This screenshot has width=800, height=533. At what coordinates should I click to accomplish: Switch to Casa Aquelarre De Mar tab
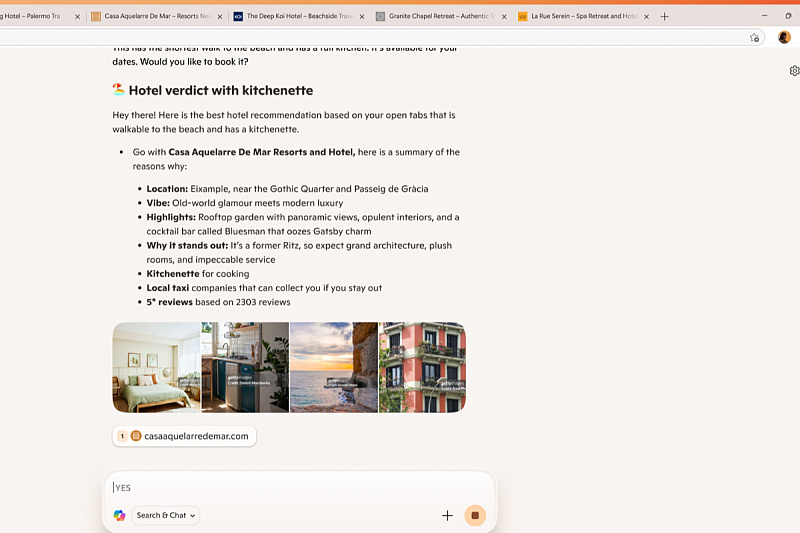click(x=157, y=16)
